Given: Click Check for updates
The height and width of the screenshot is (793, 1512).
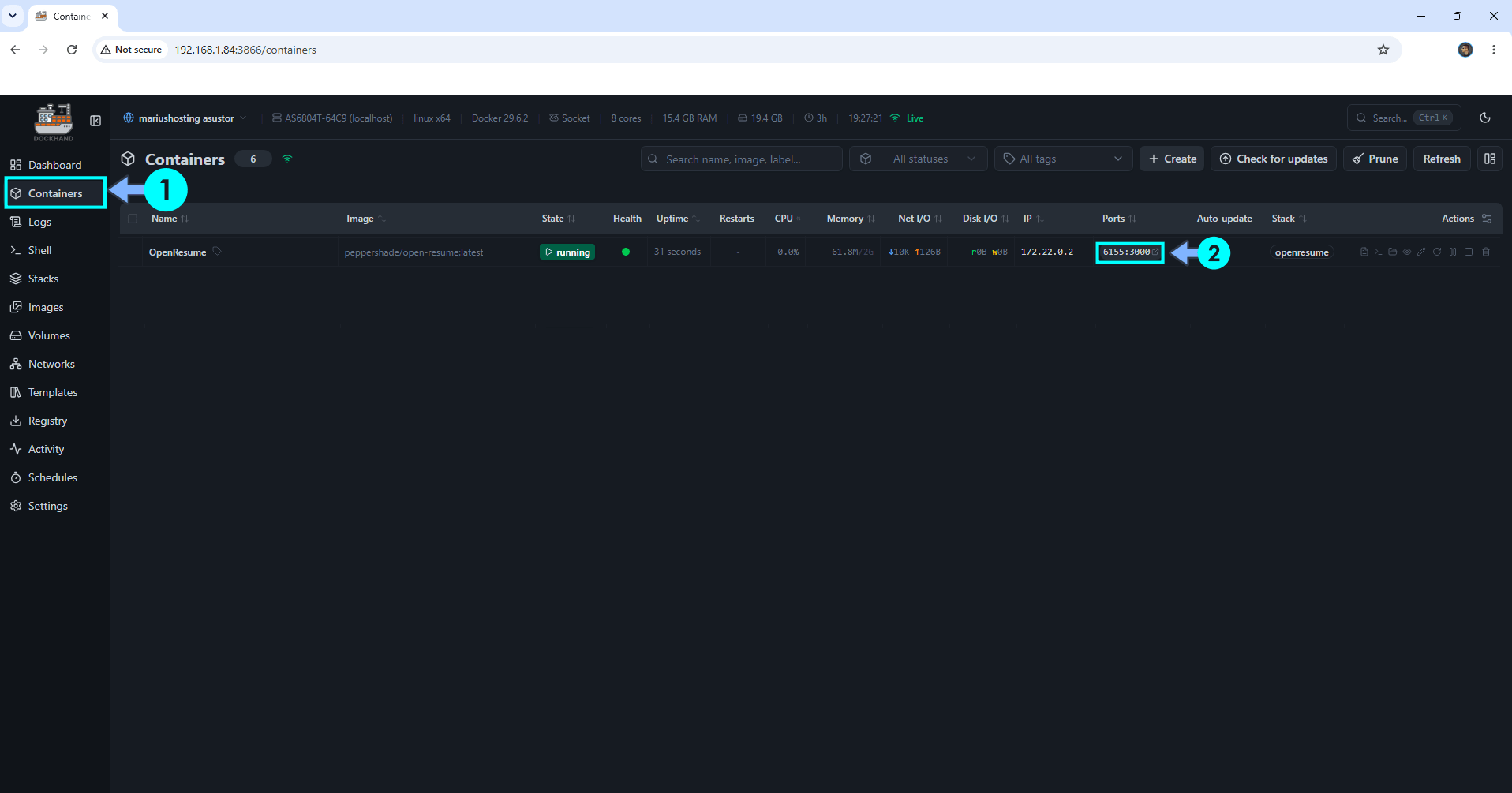Looking at the screenshot, I should click(x=1274, y=159).
